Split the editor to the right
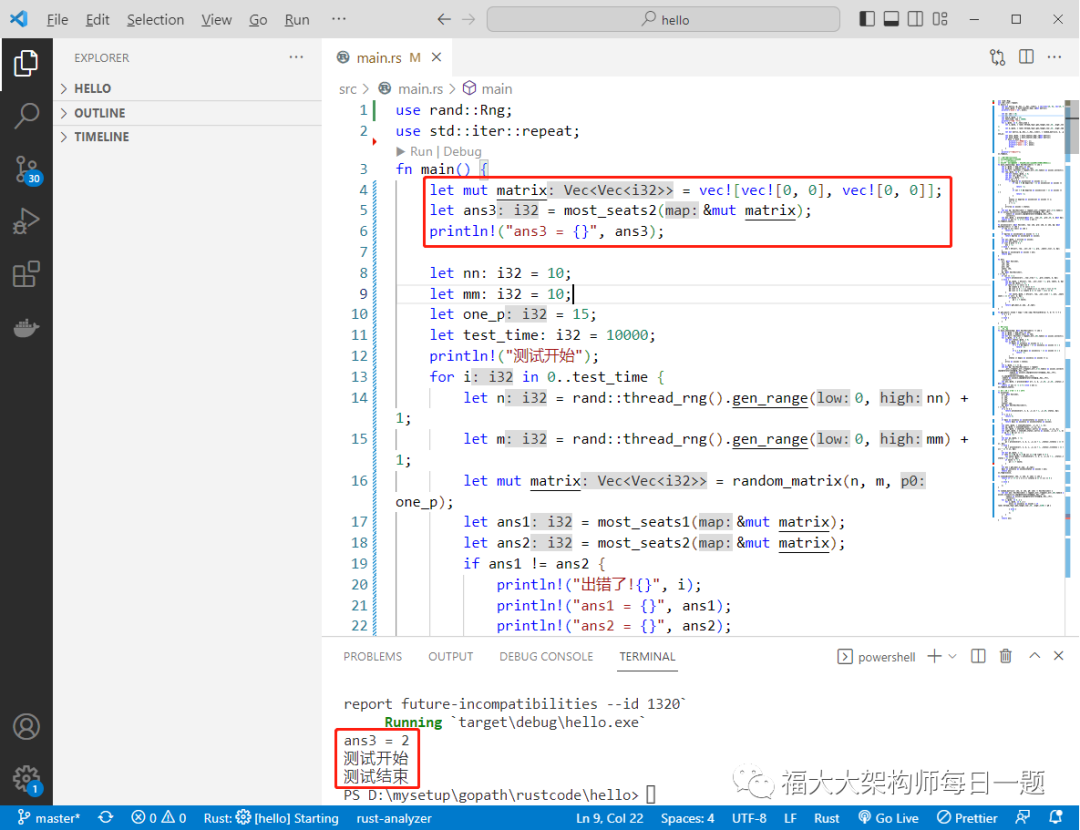The height and width of the screenshot is (830, 1080). click(1026, 57)
